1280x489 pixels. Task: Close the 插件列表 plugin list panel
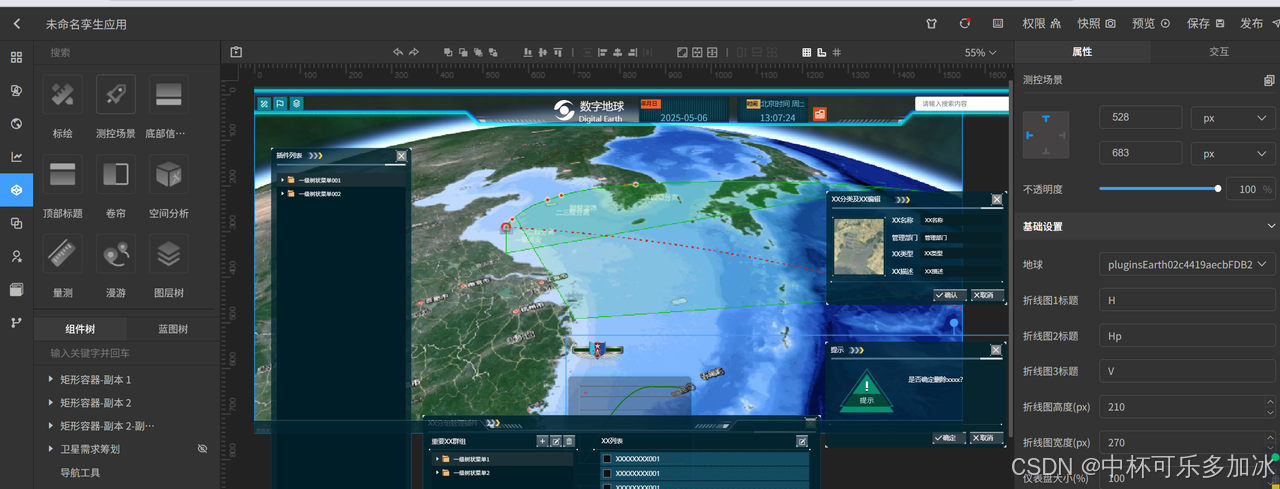pos(401,156)
